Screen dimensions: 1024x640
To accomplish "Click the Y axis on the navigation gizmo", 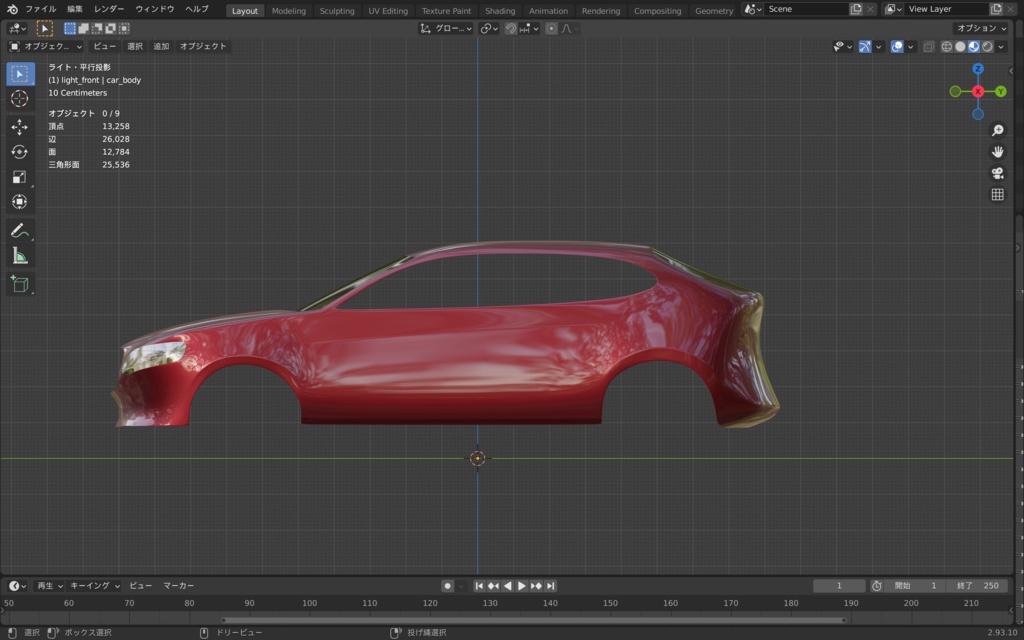I will point(1001,90).
